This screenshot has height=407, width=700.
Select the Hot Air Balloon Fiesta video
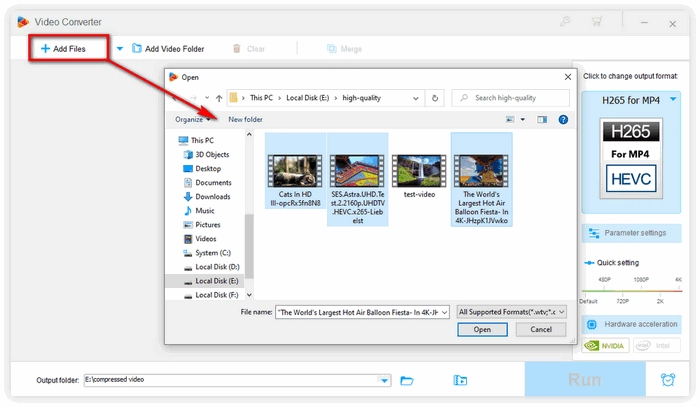click(x=481, y=179)
